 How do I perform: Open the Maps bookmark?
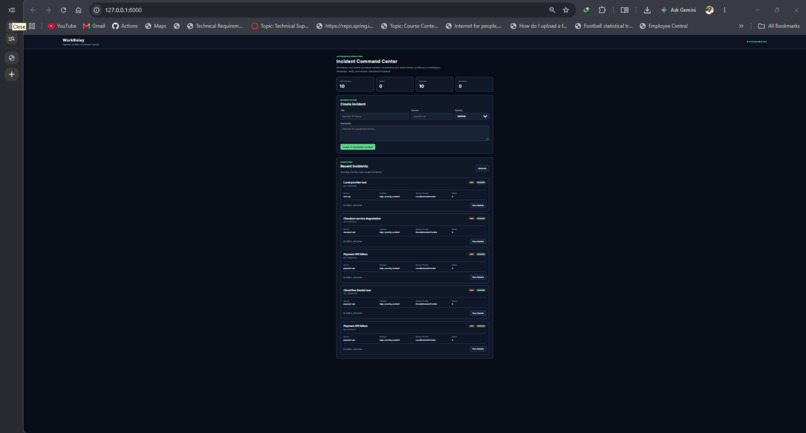click(156, 26)
